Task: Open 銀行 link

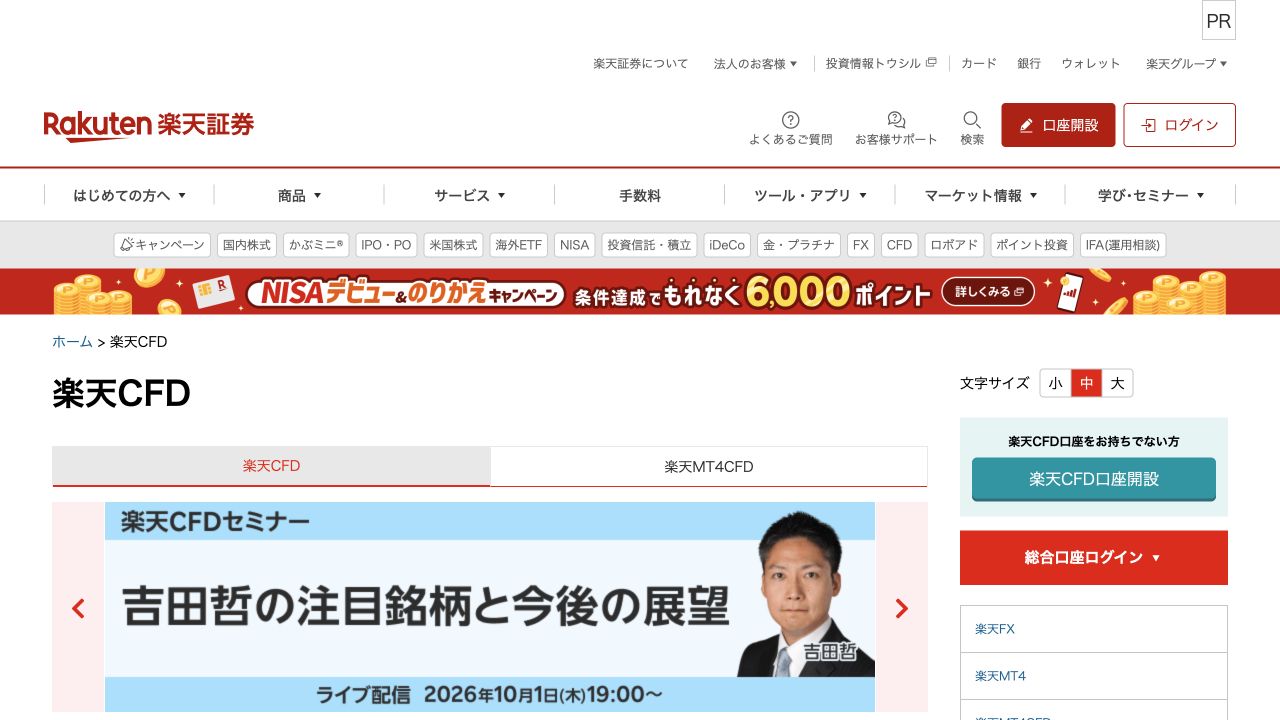Action: [x=1029, y=63]
